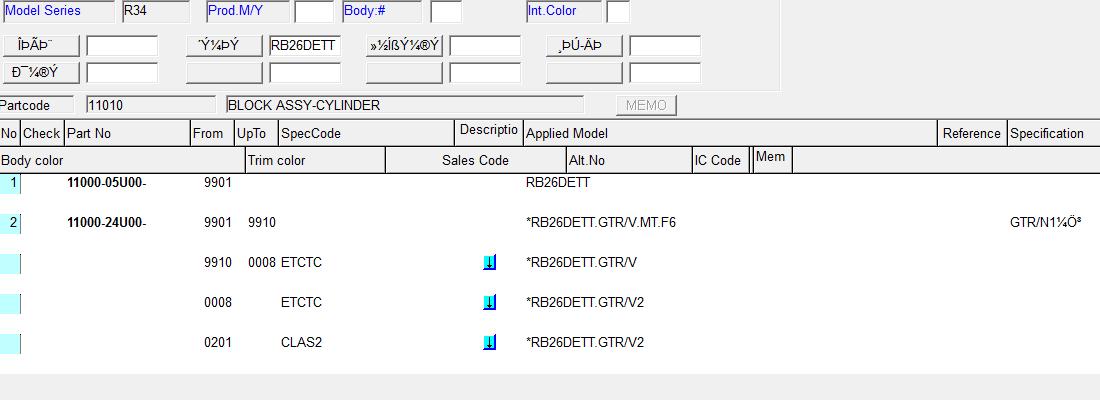
Task: Click the Applied Model column header
Action: click(730, 133)
